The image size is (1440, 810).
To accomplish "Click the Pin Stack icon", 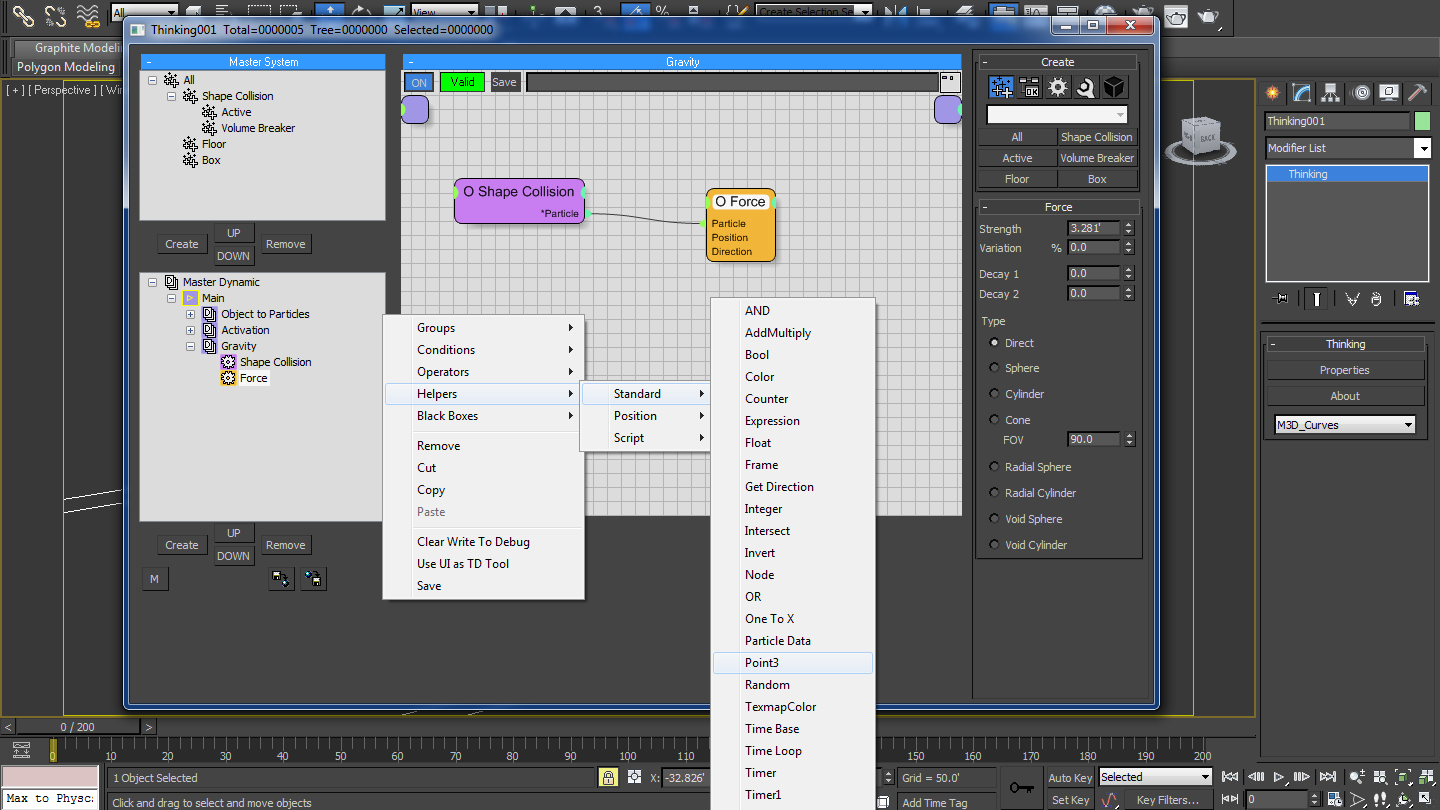I will click(x=1279, y=298).
